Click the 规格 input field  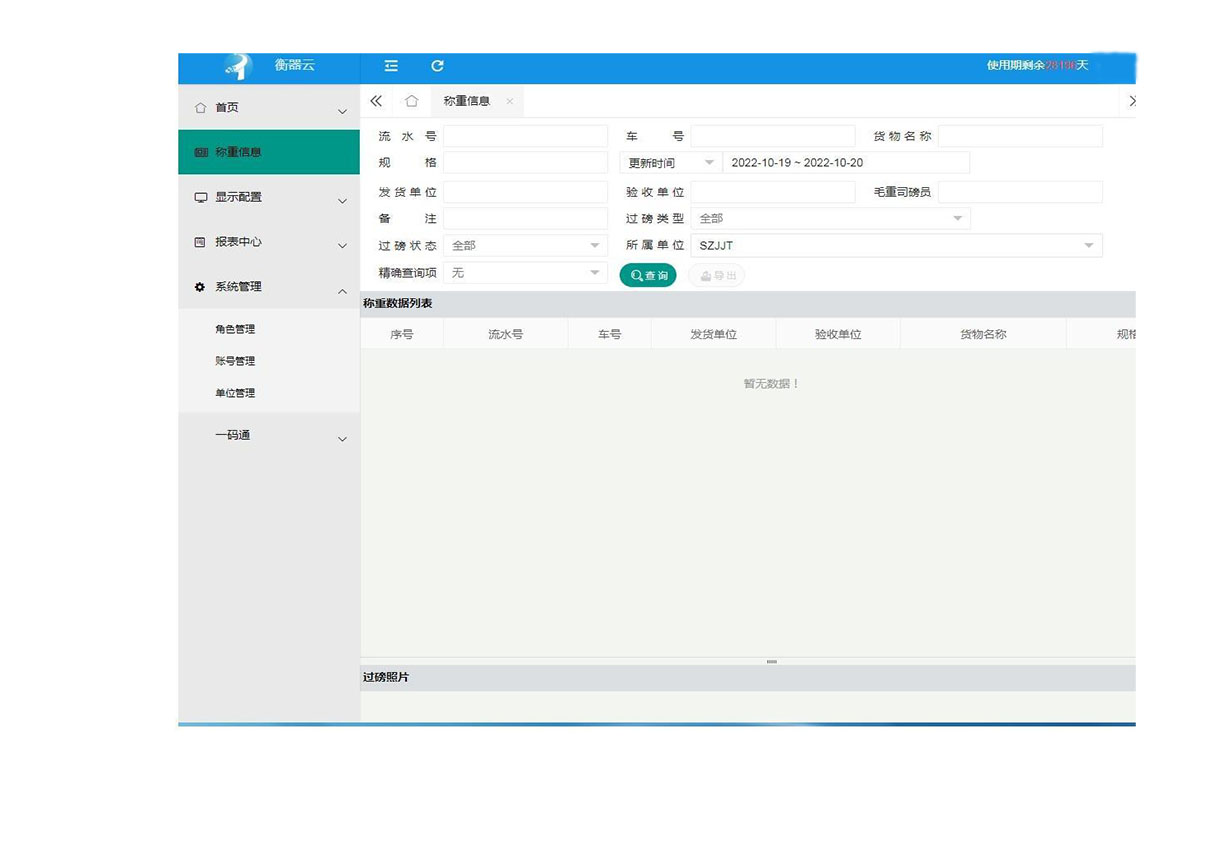pyautogui.click(x=525, y=163)
